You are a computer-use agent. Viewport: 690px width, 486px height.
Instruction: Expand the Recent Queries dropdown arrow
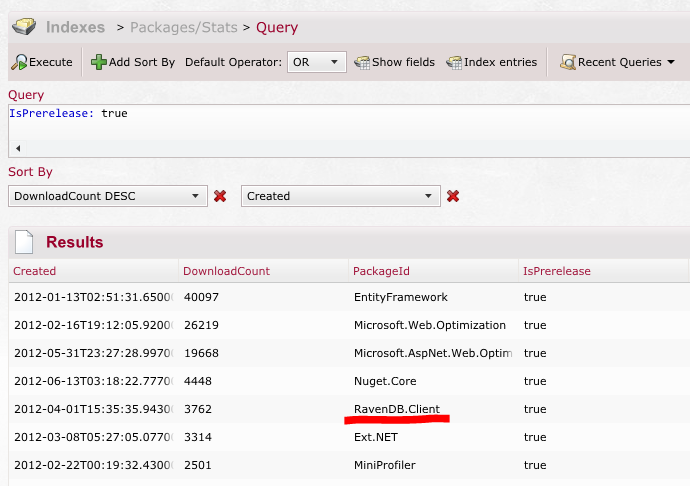pyautogui.click(x=671, y=62)
